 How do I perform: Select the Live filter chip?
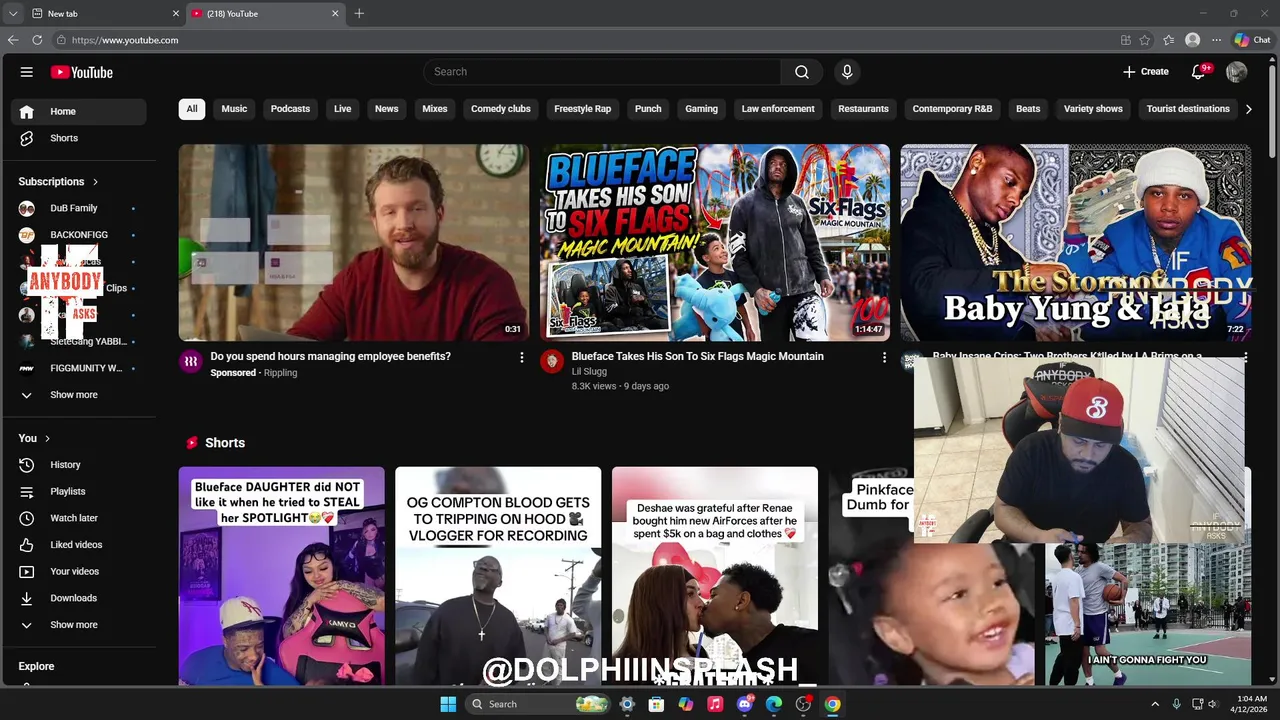pos(343,109)
